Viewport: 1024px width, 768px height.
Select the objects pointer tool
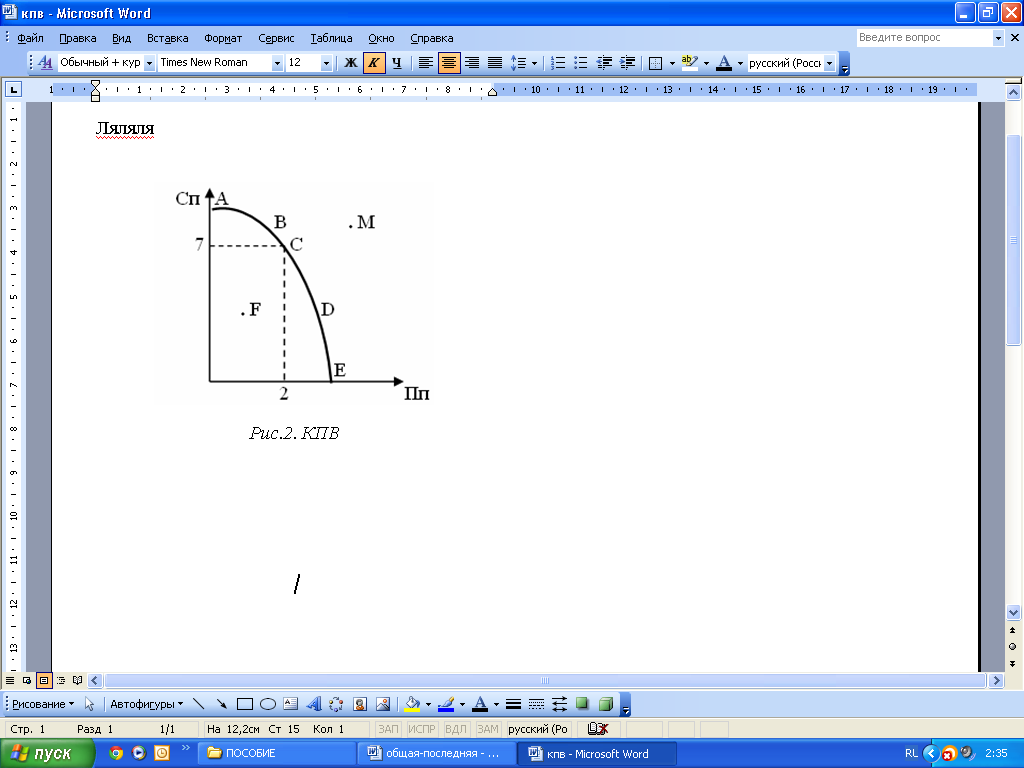(x=89, y=704)
